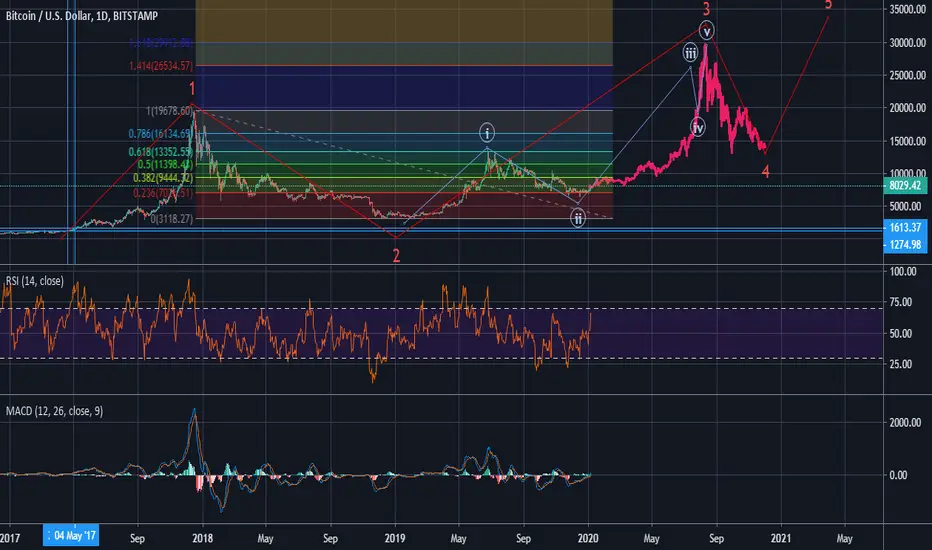Viewport: 932px width, 550px height.
Task: Click the 8029.42 current price label
Action: (905, 186)
